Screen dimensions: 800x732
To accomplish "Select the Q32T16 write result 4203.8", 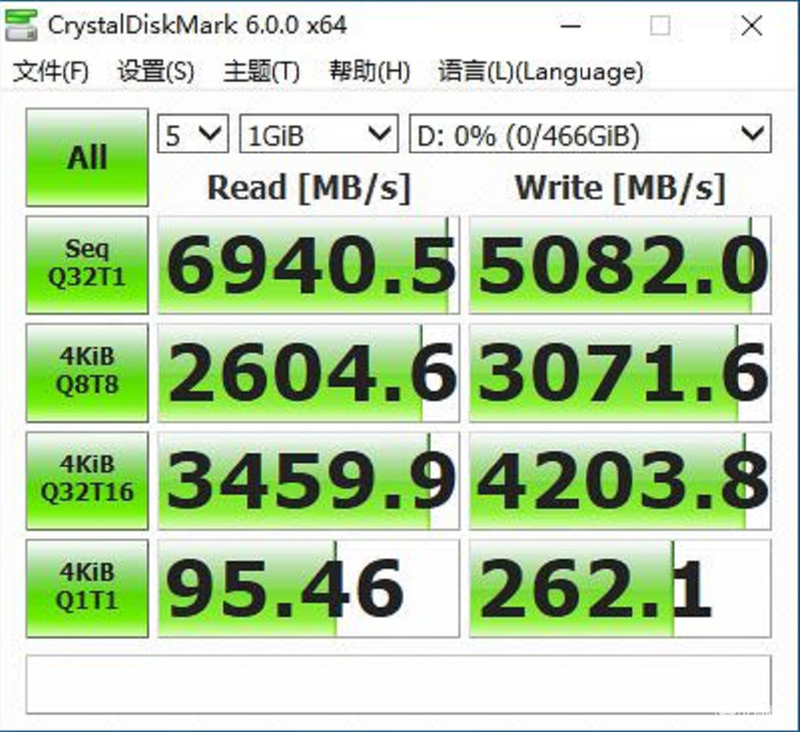I will (620, 481).
